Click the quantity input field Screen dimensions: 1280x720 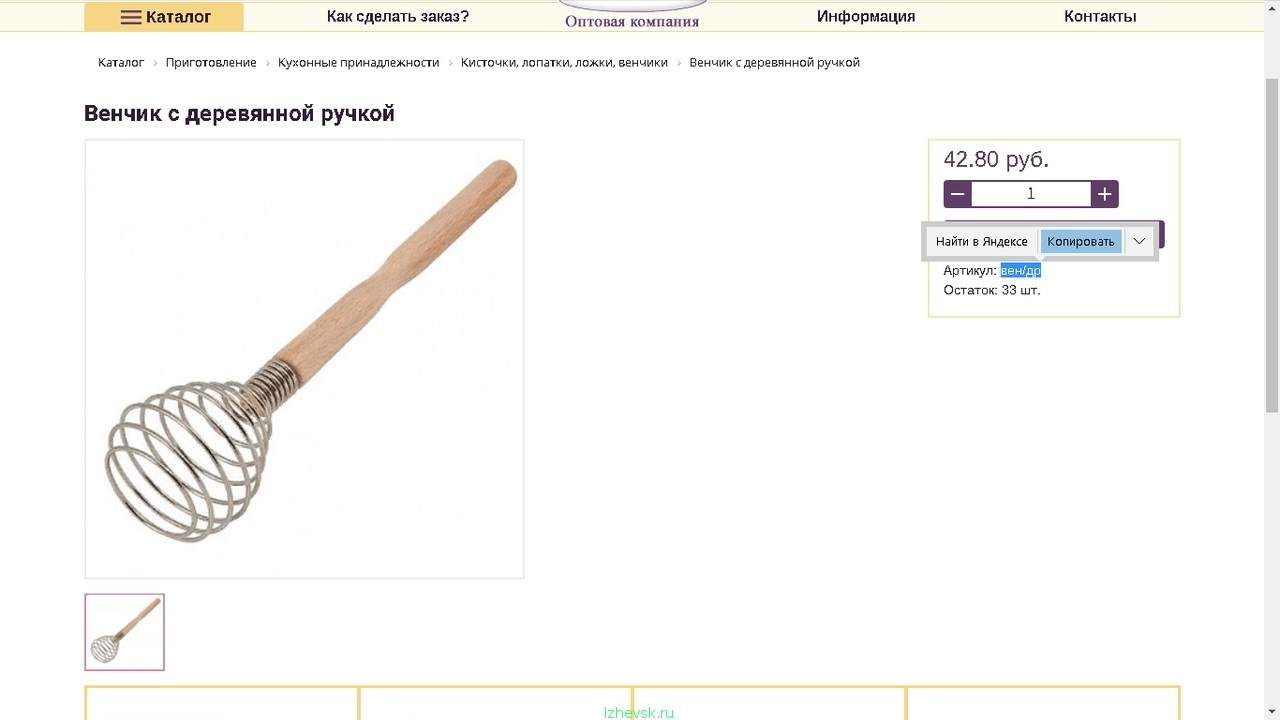click(x=1031, y=194)
